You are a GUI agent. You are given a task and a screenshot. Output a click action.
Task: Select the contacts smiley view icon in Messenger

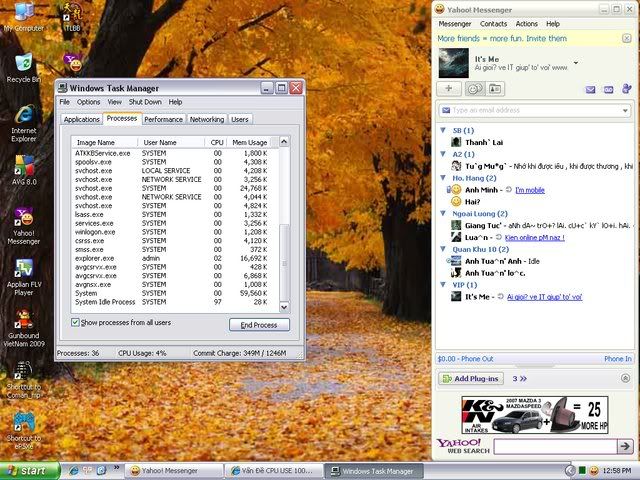[474, 89]
